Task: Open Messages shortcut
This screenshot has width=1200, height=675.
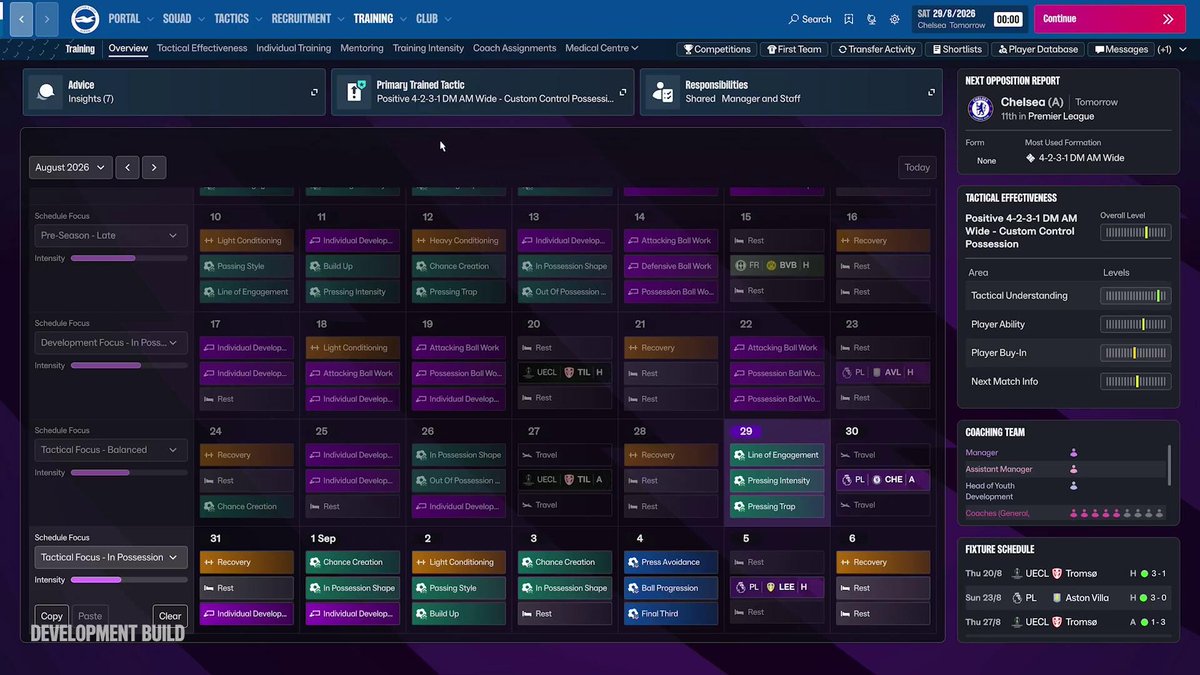Action: (1121, 49)
